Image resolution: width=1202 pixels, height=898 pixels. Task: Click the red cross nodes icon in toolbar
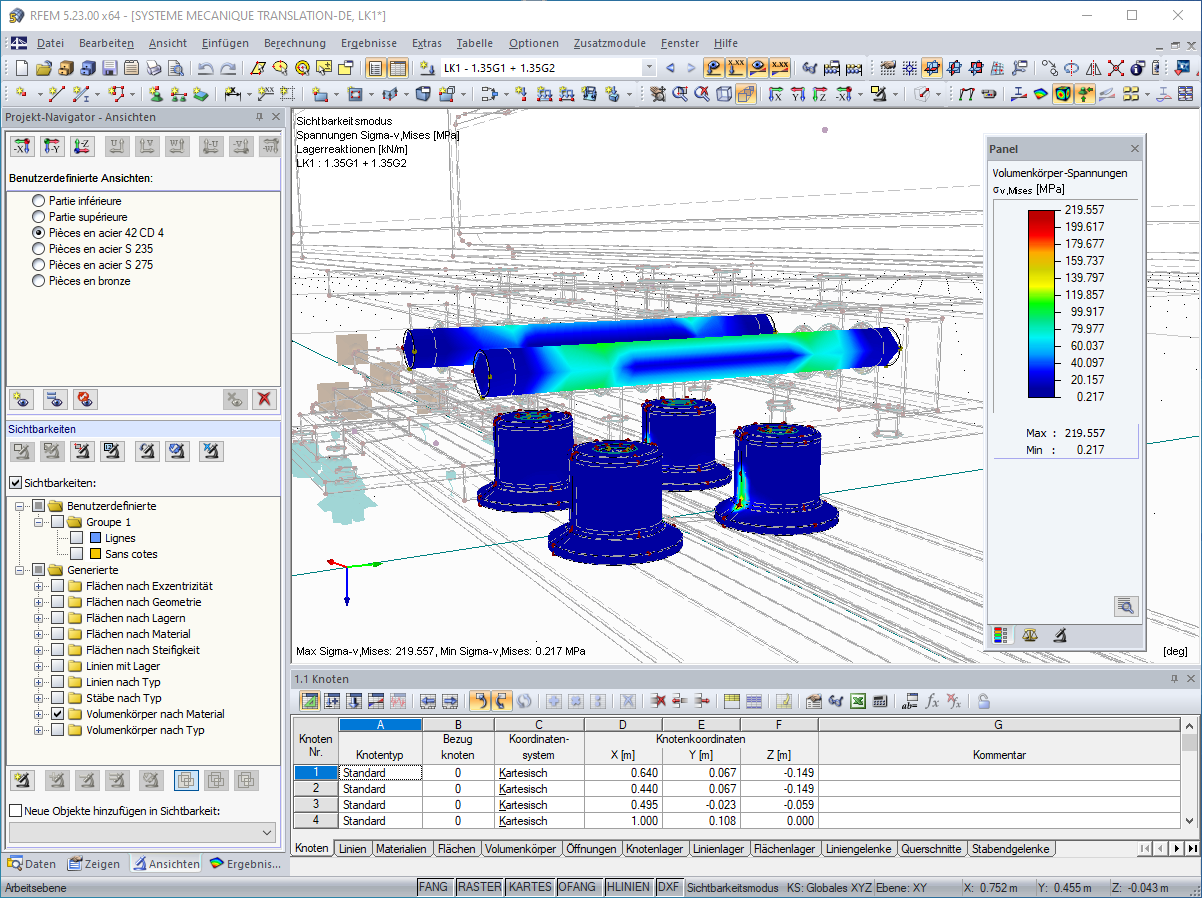[x=1115, y=68]
